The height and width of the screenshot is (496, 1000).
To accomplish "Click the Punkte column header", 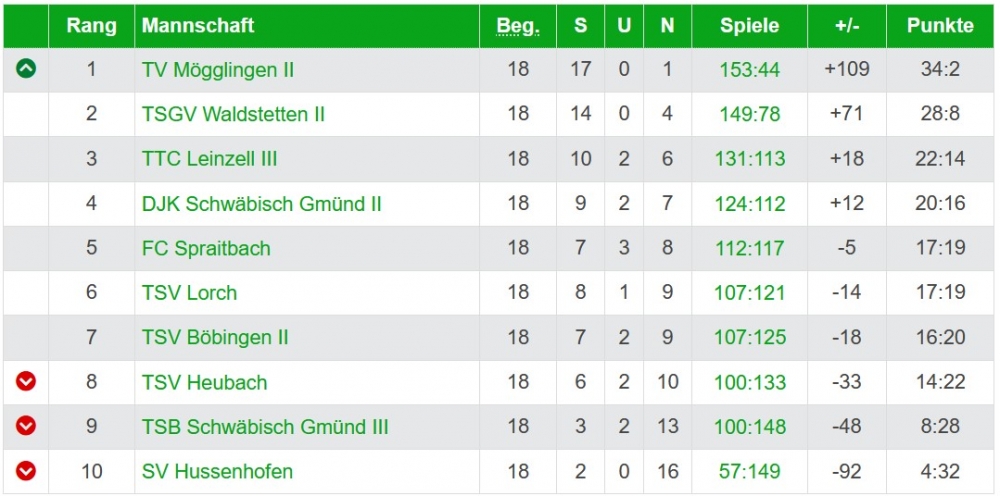I will coord(940,26).
